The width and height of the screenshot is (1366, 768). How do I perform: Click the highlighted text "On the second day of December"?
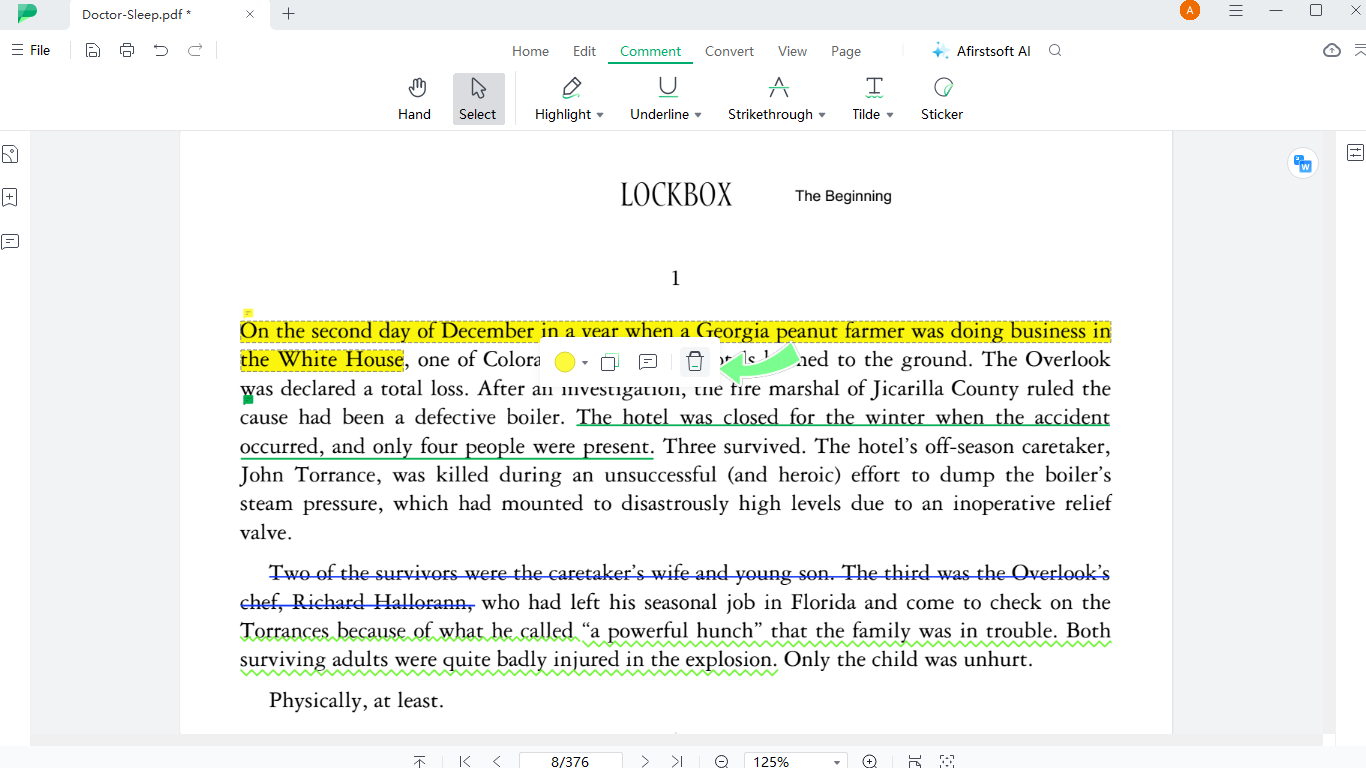387,331
